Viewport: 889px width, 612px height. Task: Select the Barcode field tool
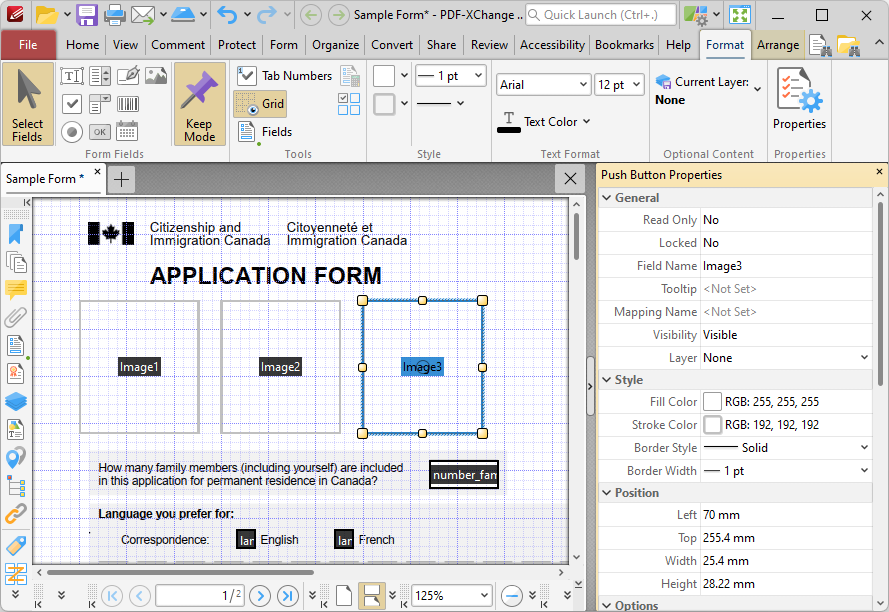pos(128,104)
